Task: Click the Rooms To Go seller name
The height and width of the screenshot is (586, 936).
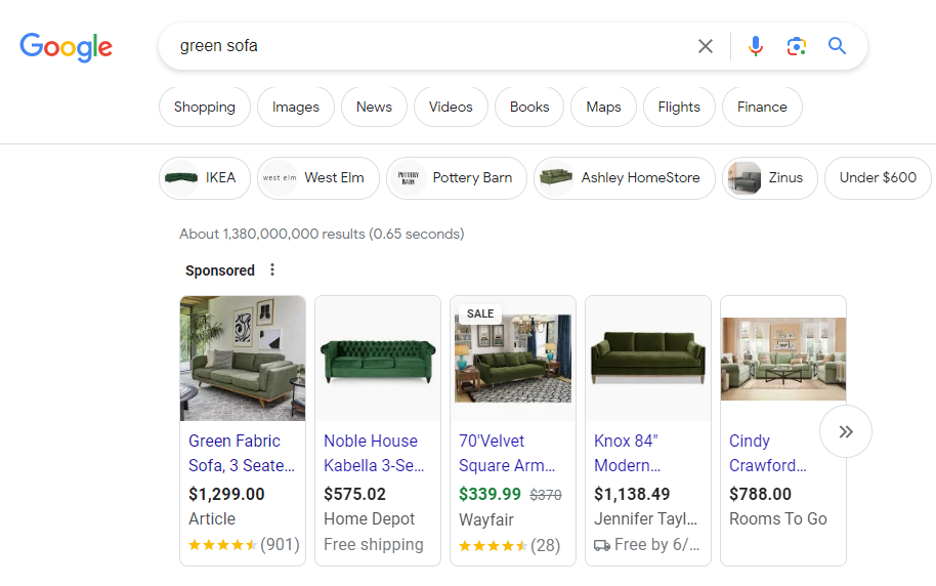Action: click(x=778, y=519)
